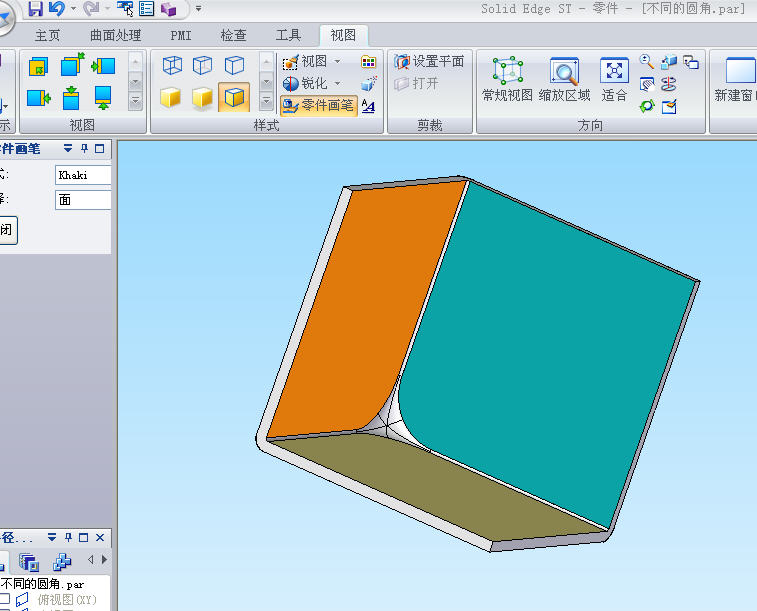Toggle the pin on the PathFinder panel
The image size is (757, 611).
pyautogui.click(x=69, y=537)
